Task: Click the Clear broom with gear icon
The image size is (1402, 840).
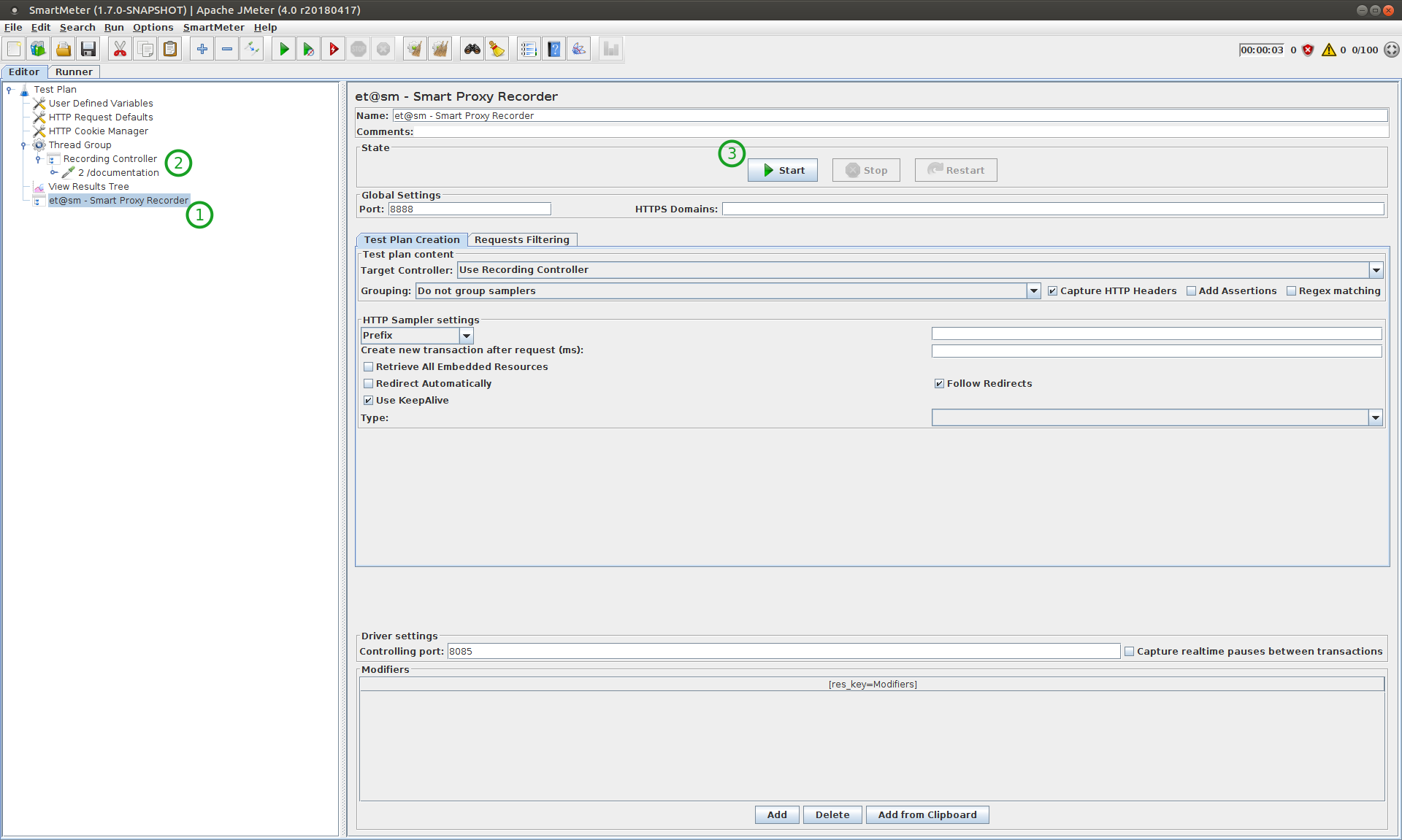Action: pos(415,49)
